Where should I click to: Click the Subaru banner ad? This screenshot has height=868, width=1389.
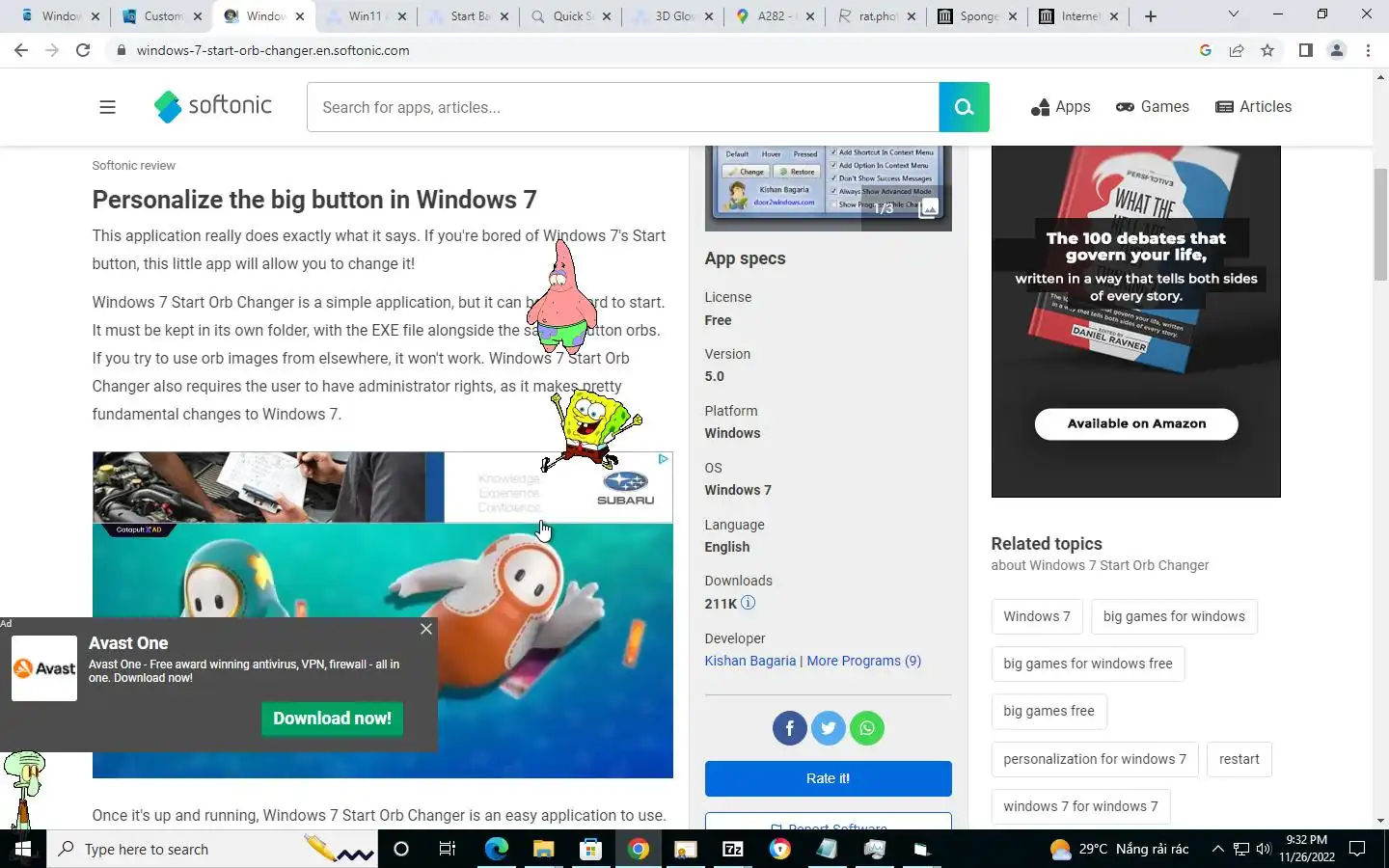click(x=383, y=487)
